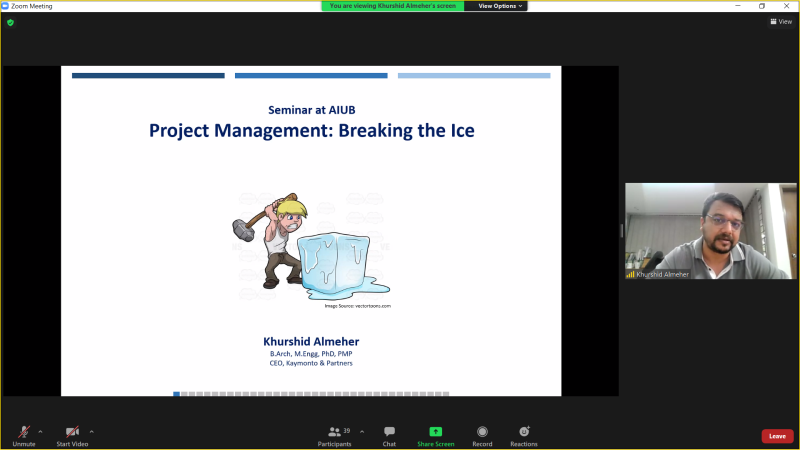Select Khurshid Almeher's video thumbnail
Screen dimensions: 800x450
(x=711, y=231)
